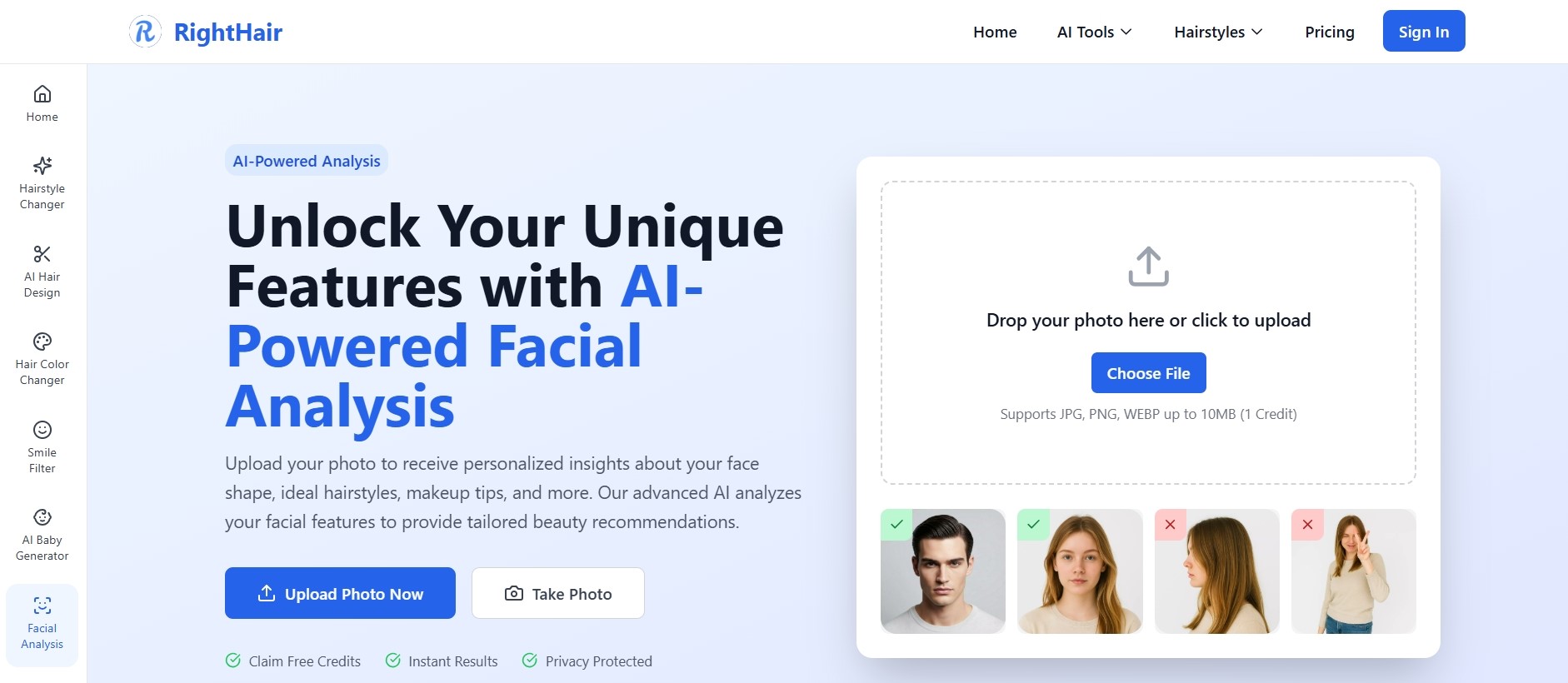Select the male portrait example thumbnail
The height and width of the screenshot is (683, 1568).
[942, 571]
